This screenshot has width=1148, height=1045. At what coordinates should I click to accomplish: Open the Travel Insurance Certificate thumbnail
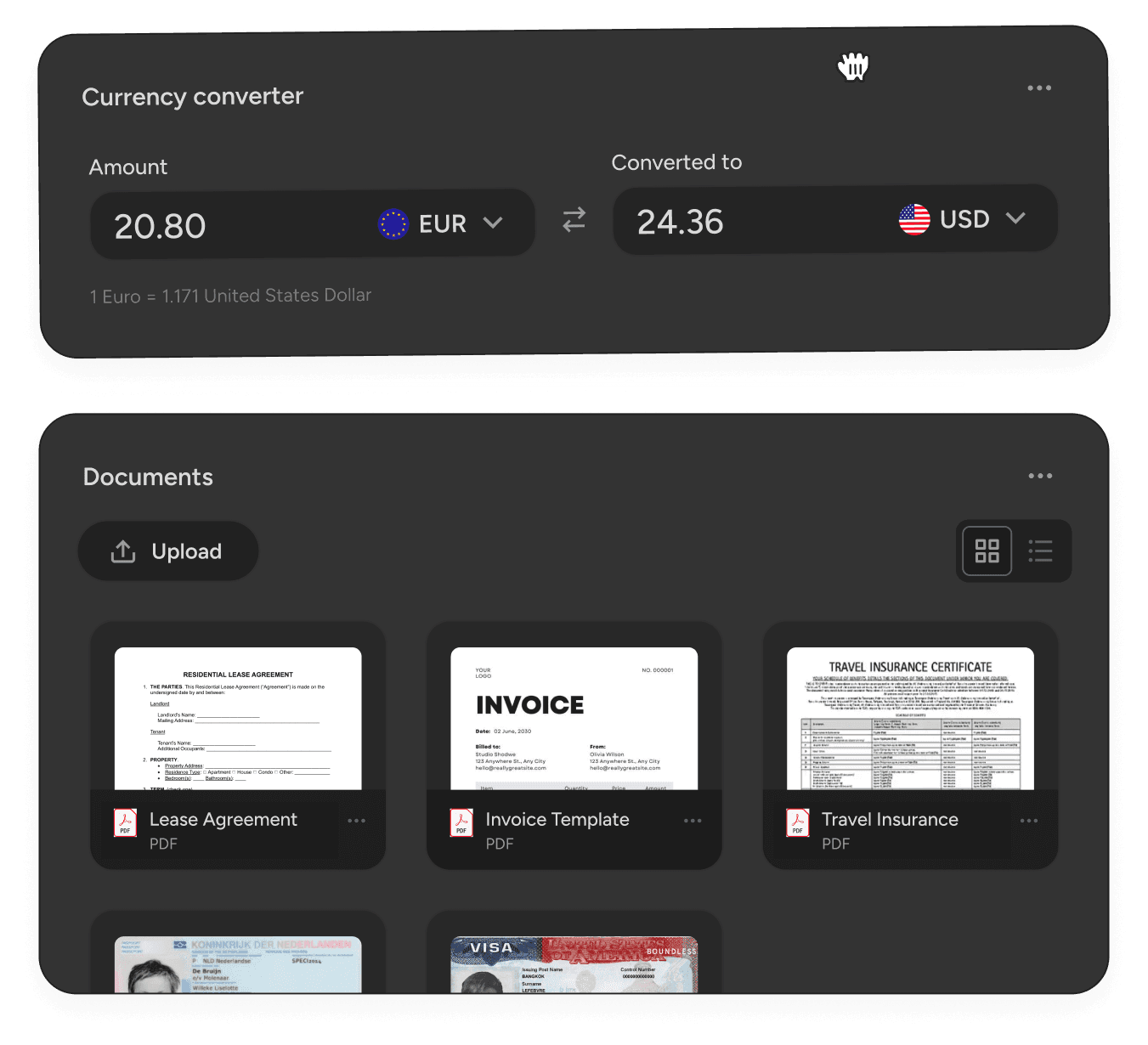tap(910, 719)
